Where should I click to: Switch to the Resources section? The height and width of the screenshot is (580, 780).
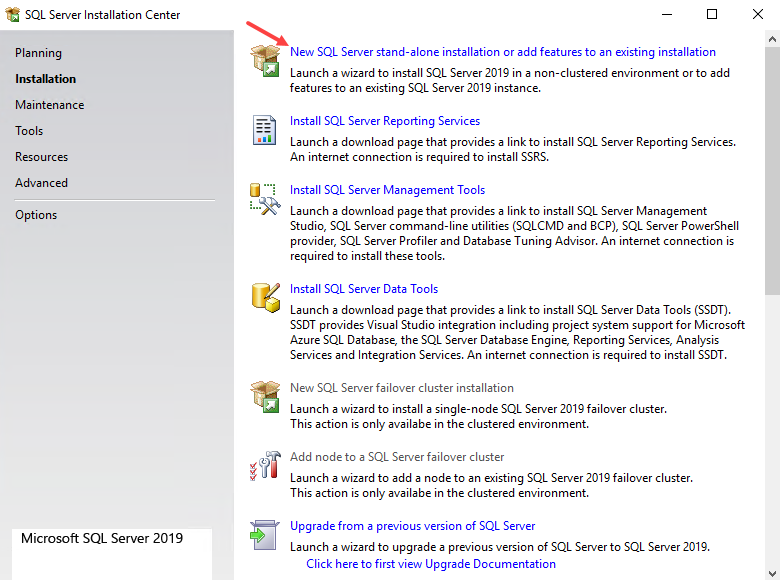click(41, 156)
